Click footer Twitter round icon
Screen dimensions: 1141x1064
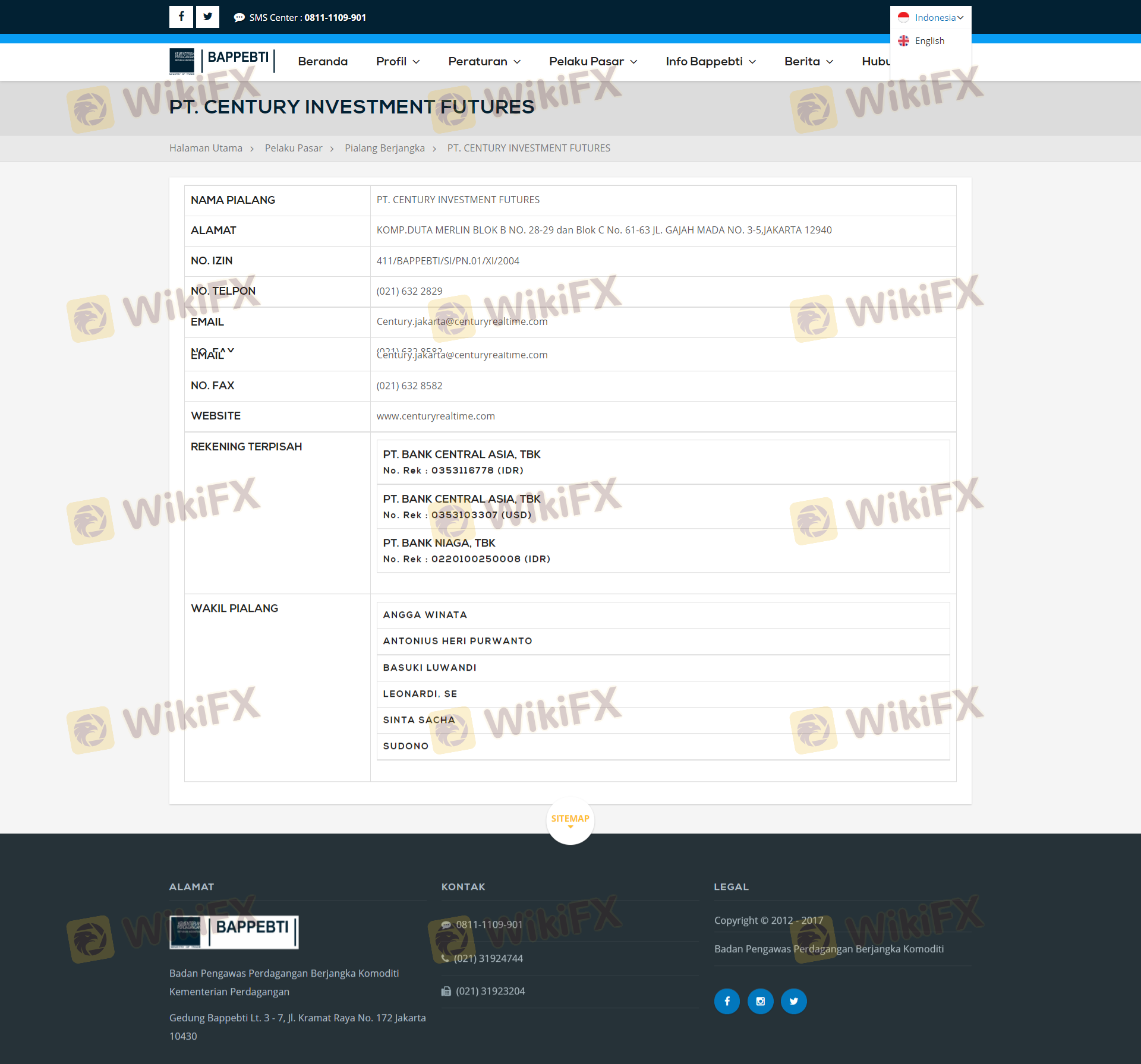tap(793, 1001)
